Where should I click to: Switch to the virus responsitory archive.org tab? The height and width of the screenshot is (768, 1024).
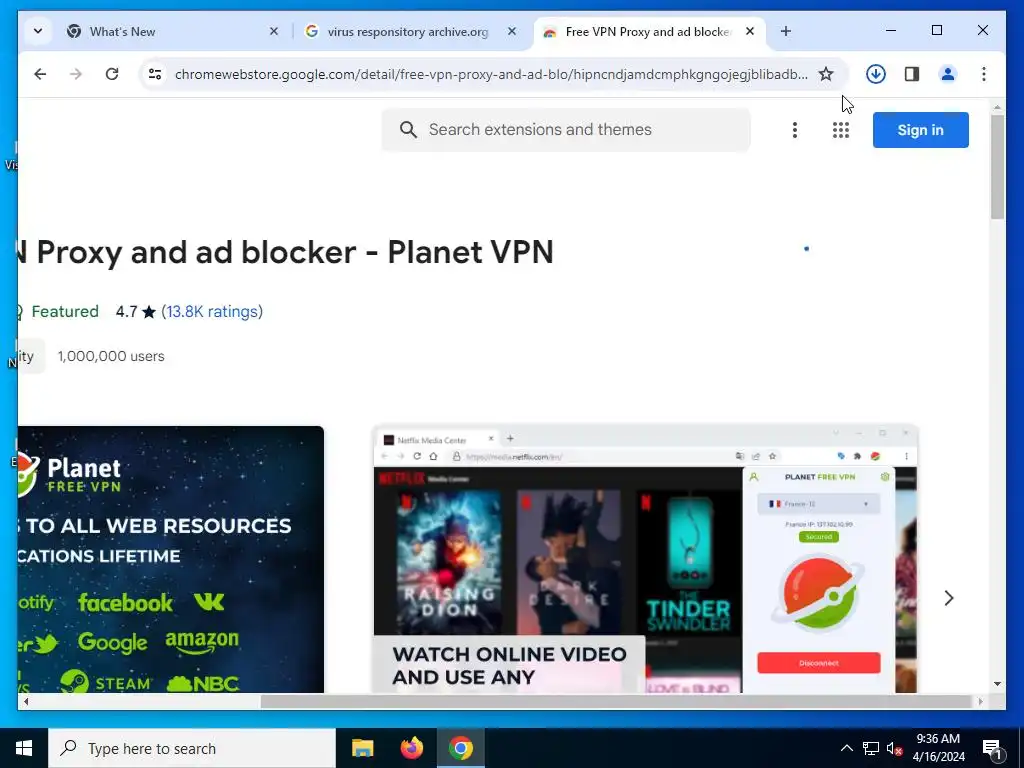click(x=411, y=31)
